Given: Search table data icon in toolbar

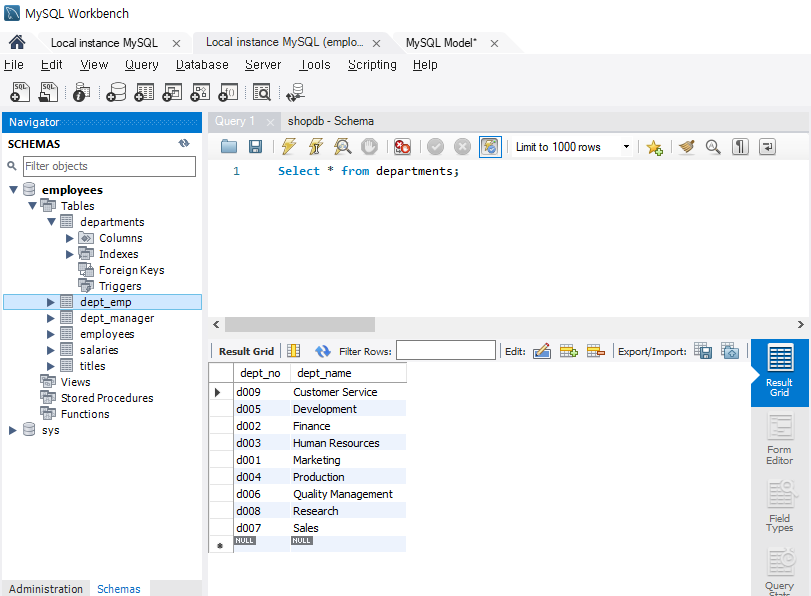Looking at the screenshot, I should click(x=262, y=92).
